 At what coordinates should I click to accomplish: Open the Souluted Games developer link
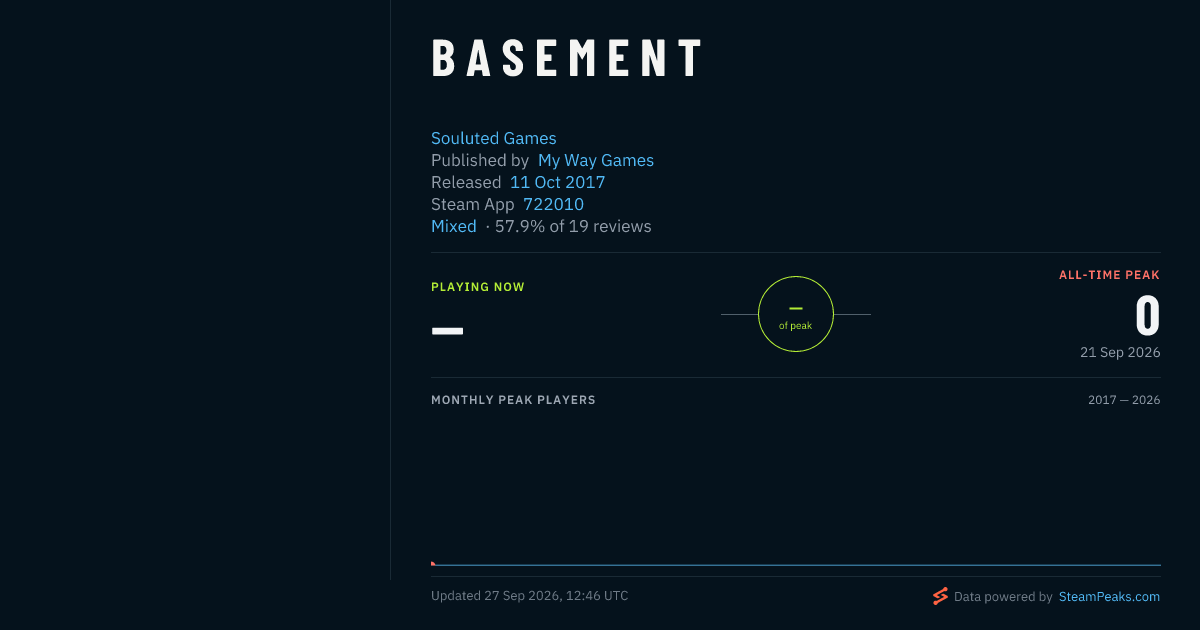(x=493, y=138)
